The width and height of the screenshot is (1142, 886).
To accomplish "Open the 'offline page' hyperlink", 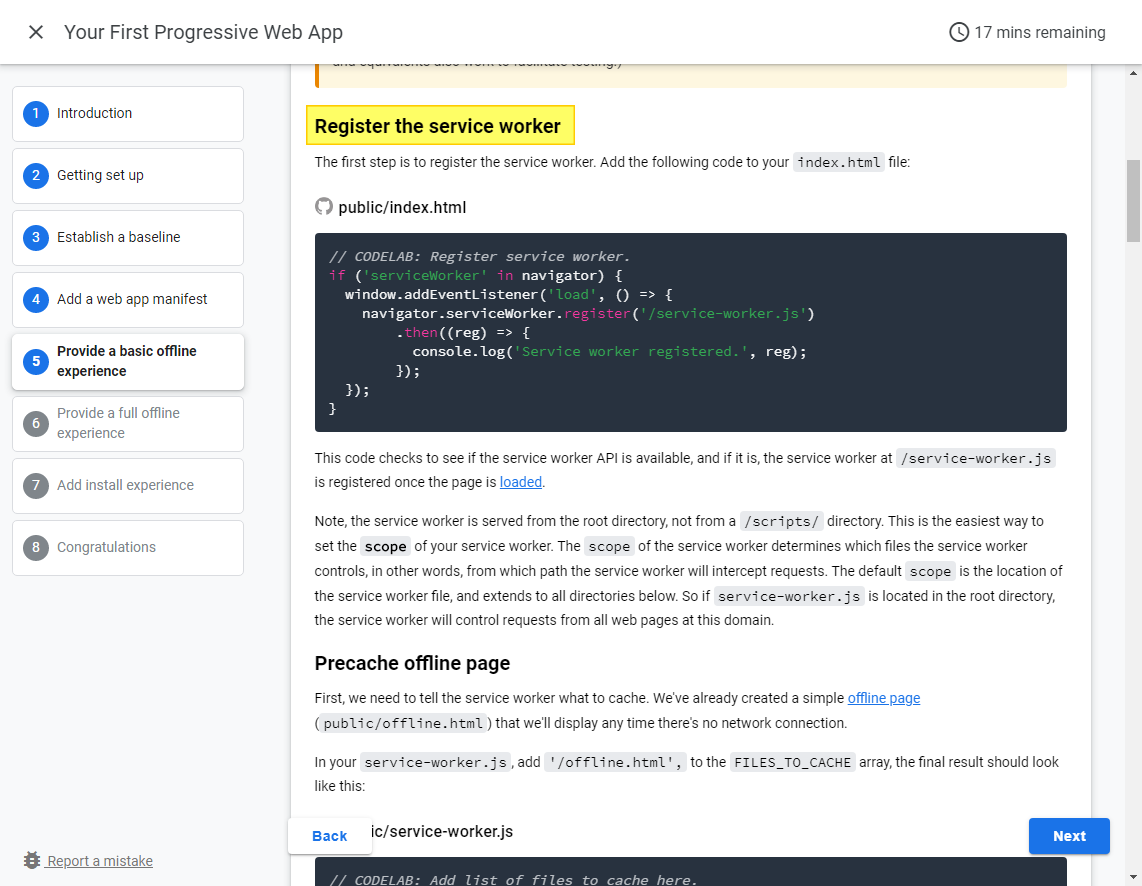I will coord(883,697).
